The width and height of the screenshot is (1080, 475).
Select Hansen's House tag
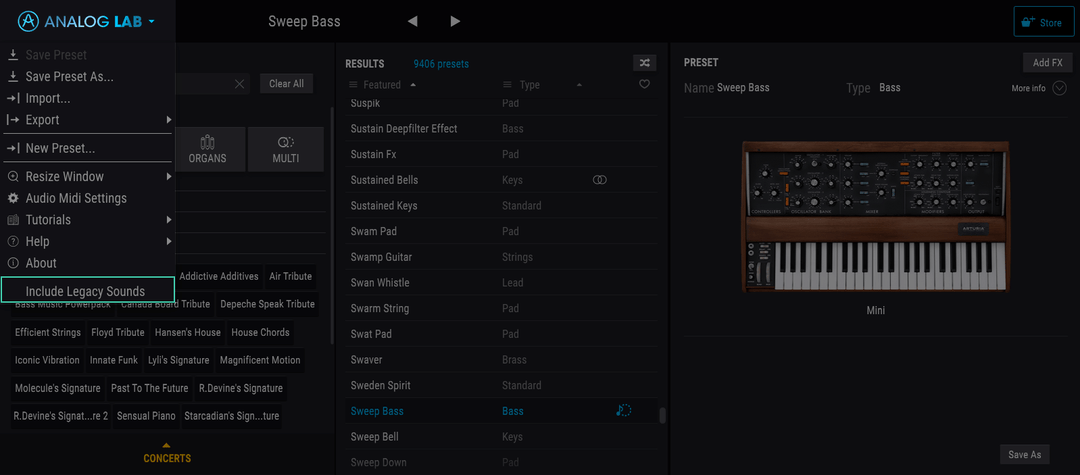pos(187,332)
